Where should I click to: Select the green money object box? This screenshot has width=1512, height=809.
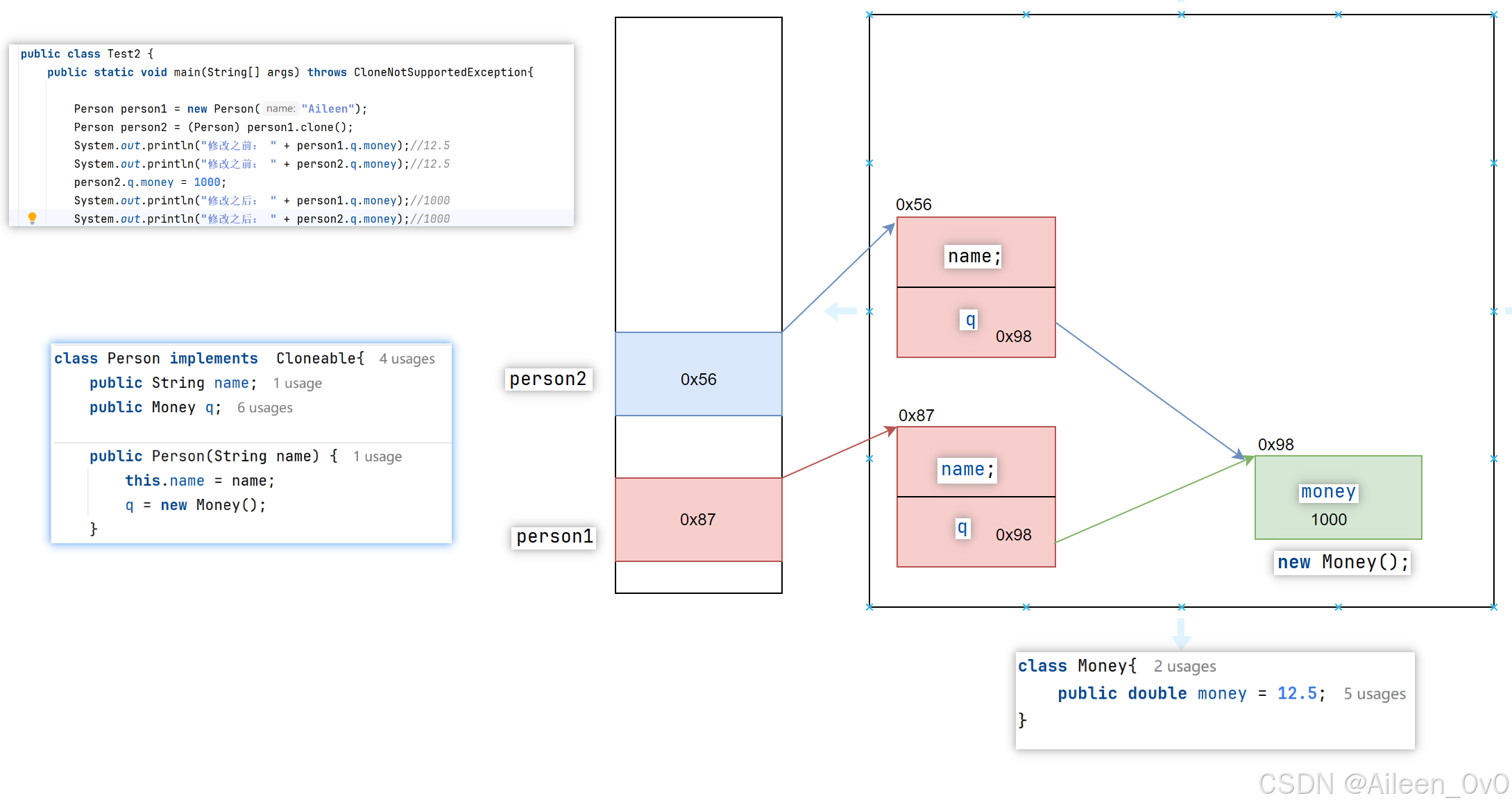(x=1339, y=497)
